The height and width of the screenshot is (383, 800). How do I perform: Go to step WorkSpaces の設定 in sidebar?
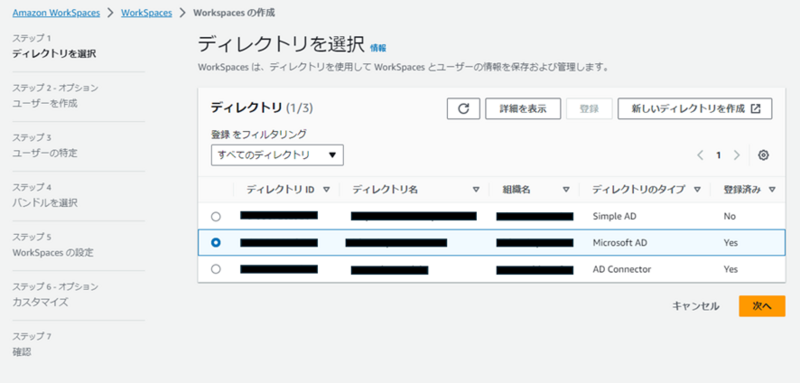pos(53,252)
